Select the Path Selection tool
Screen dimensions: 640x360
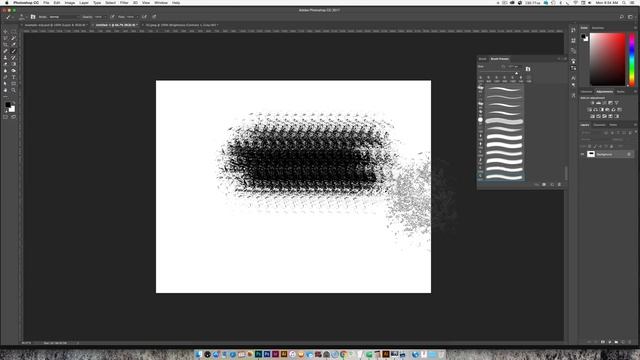tap(5, 84)
